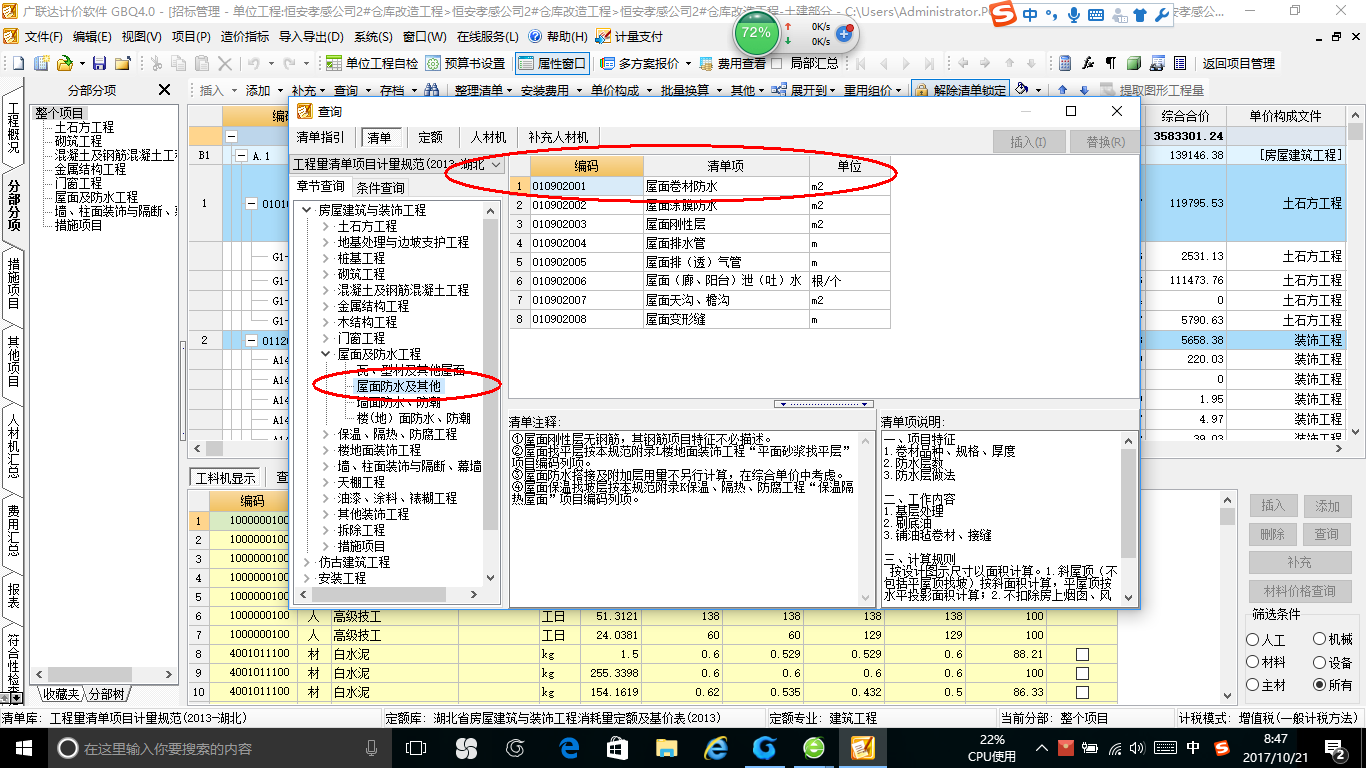The image size is (1366, 768).
Task: Click the green 3D cube toolbar icon
Action: (x=1133, y=63)
